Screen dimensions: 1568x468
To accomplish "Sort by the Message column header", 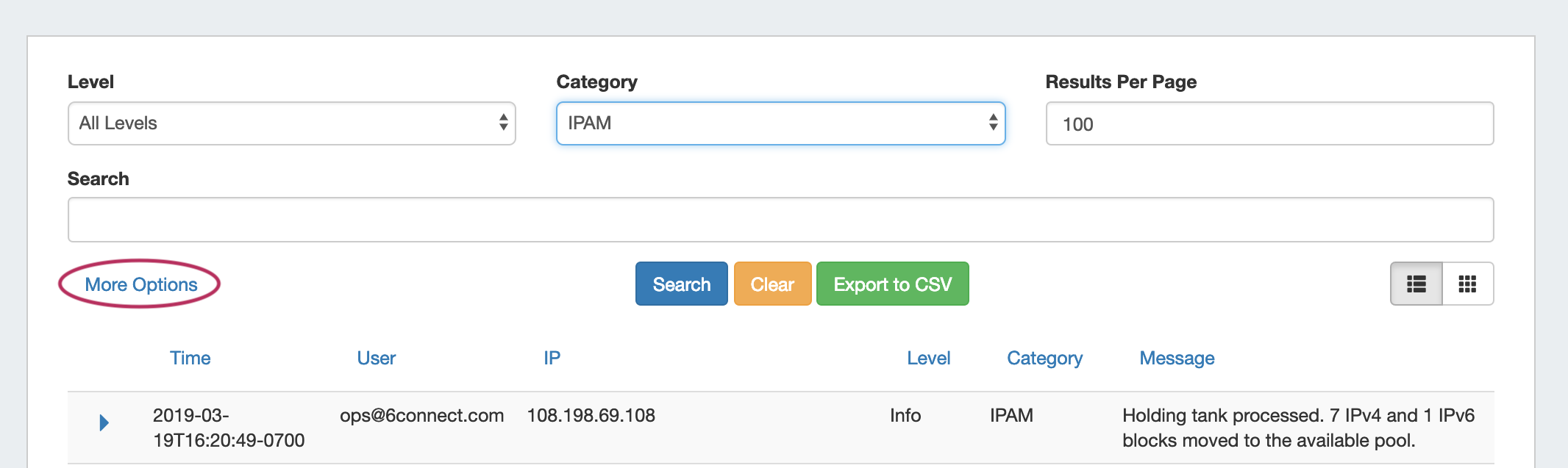I will 1177,358.
